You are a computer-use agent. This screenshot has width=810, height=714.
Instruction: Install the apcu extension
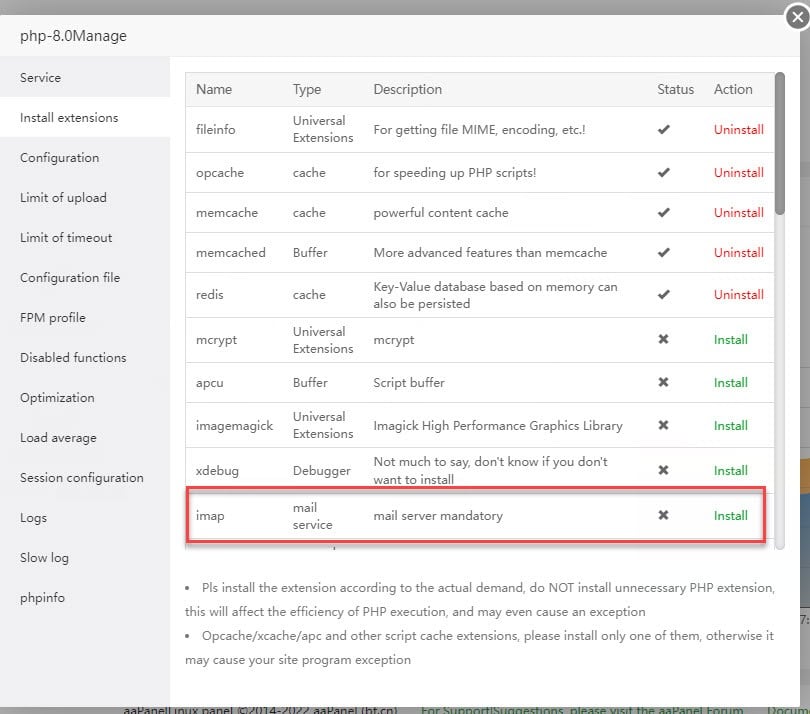(x=730, y=382)
